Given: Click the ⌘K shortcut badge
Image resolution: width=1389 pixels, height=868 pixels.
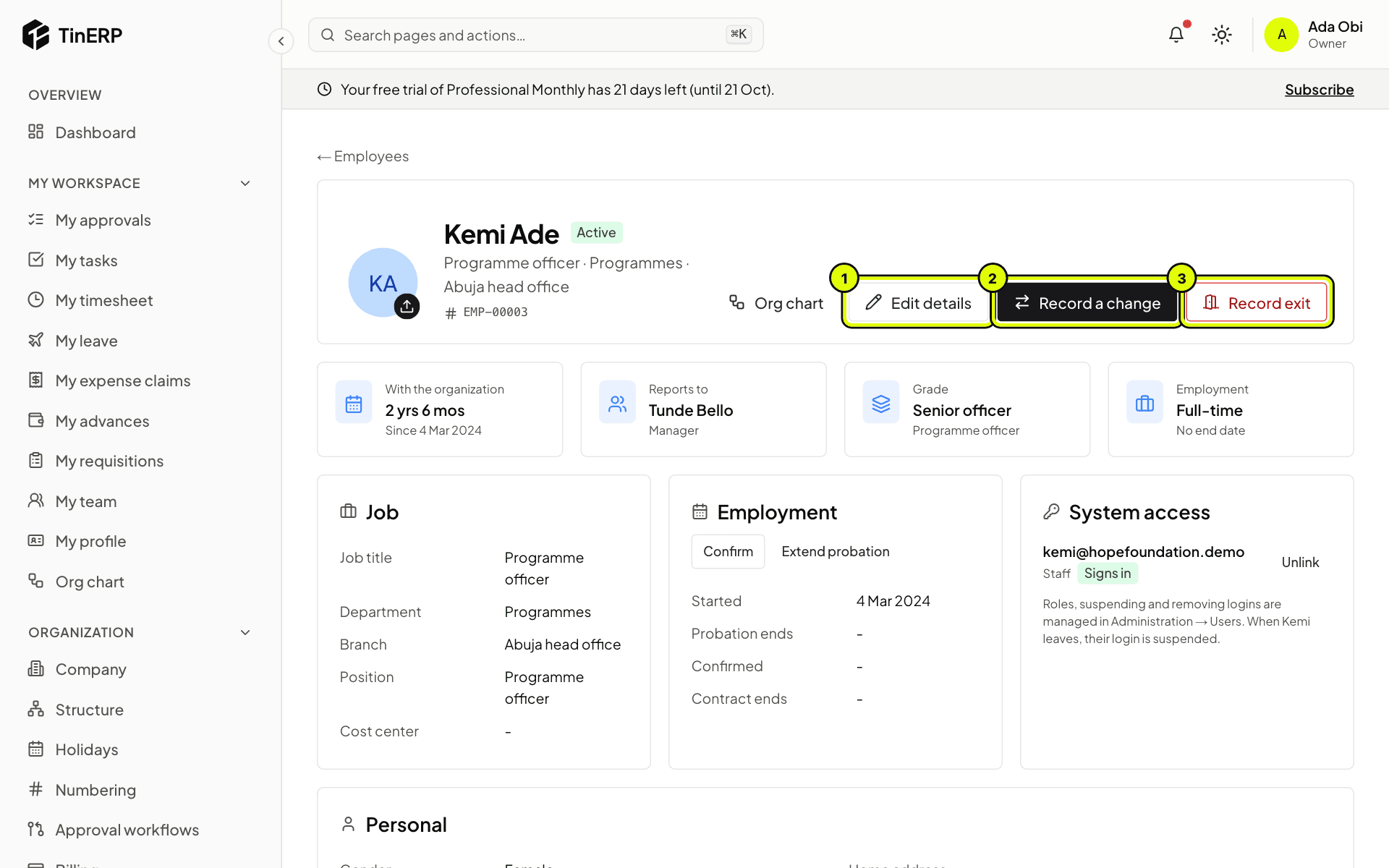Looking at the screenshot, I should (x=739, y=34).
